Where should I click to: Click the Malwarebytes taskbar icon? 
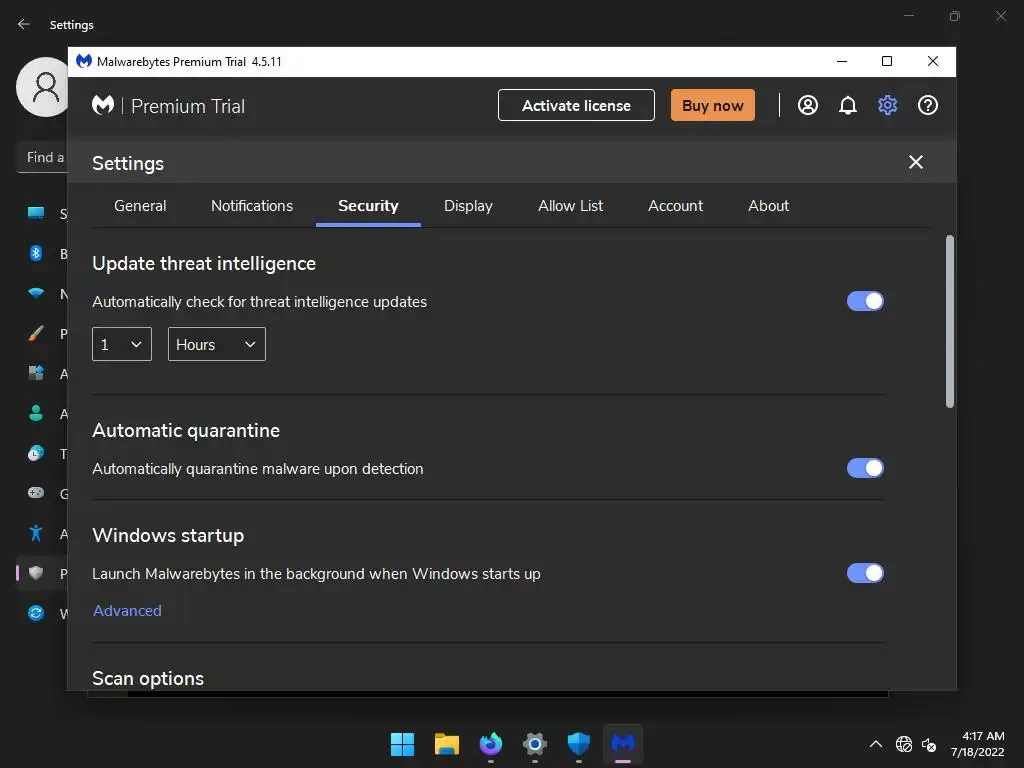coord(622,744)
